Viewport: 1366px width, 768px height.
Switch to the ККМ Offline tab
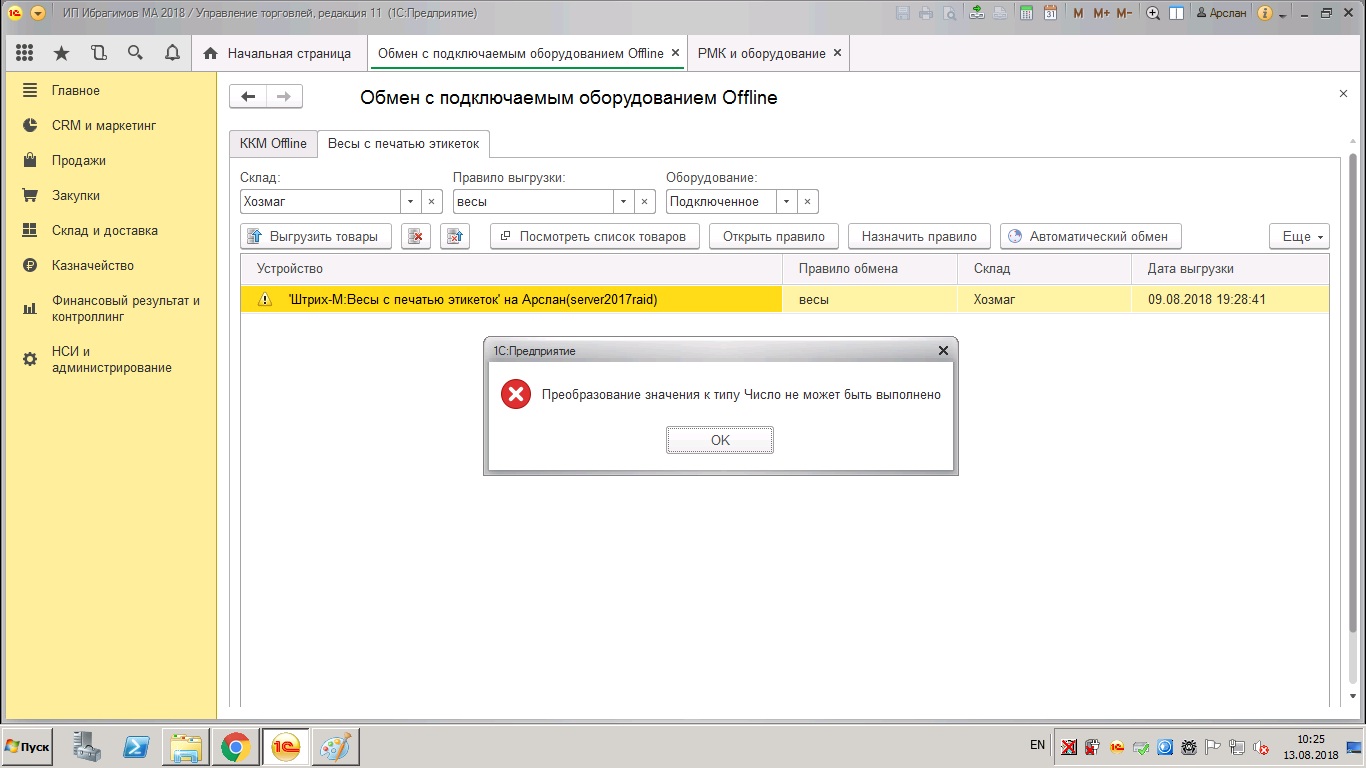pyautogui.click(x=273, y=143)
